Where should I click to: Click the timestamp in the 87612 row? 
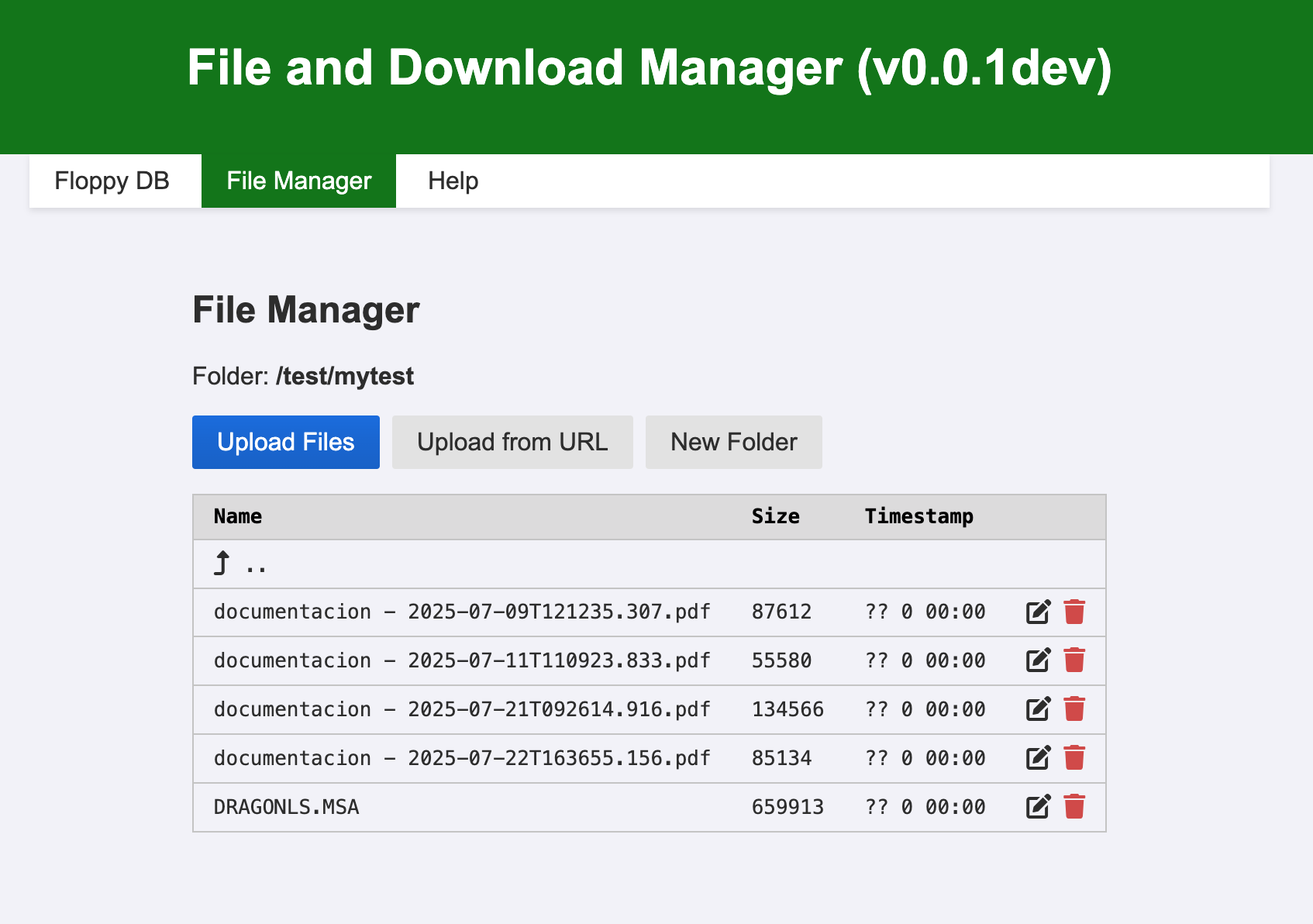tap(925, 612)
